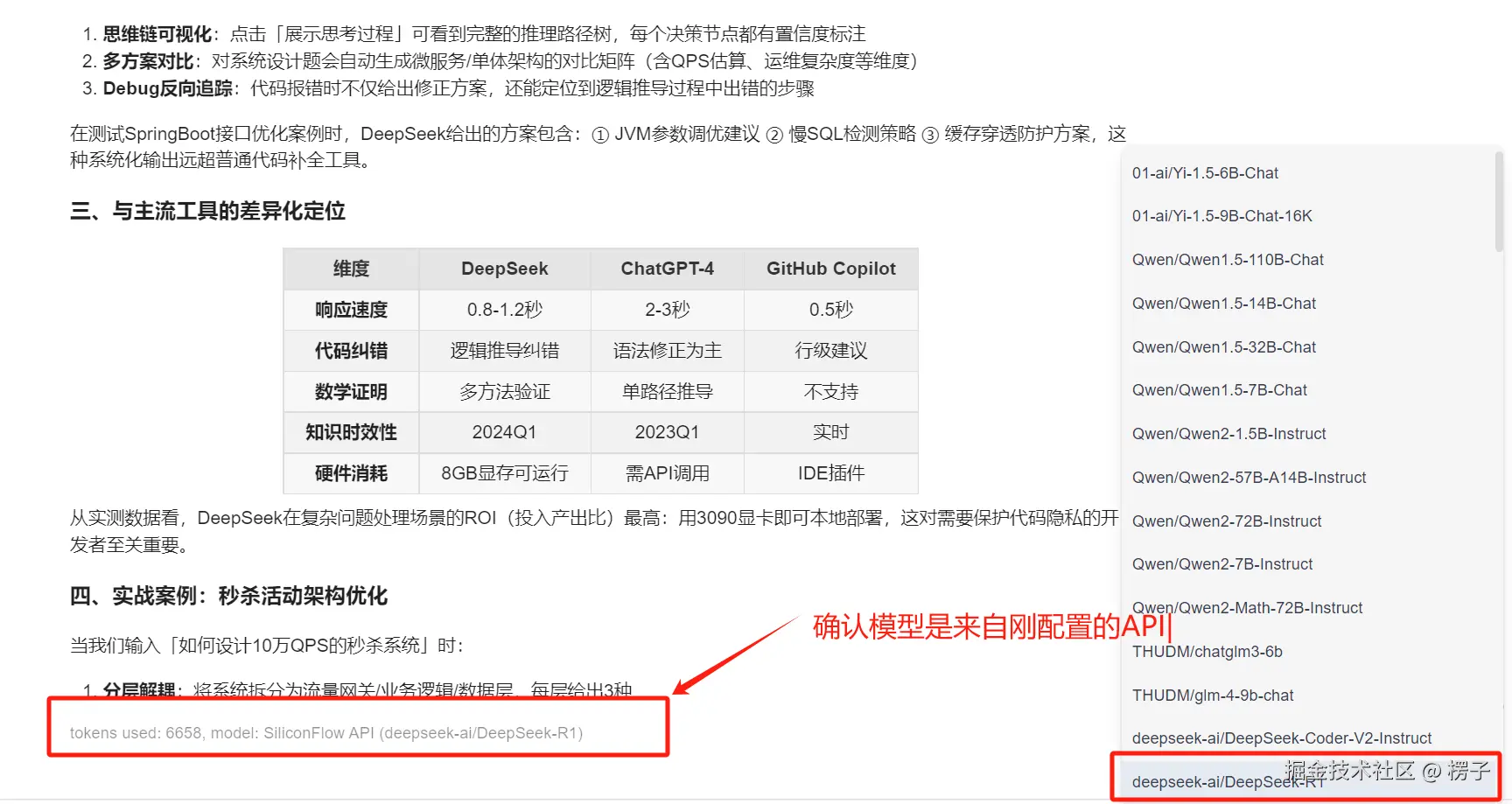Viewport: 1512px width, 804px height.
Task: Click the 如何设计10万QPS的秒杀系统 line
Action: (x=267, y=646)
